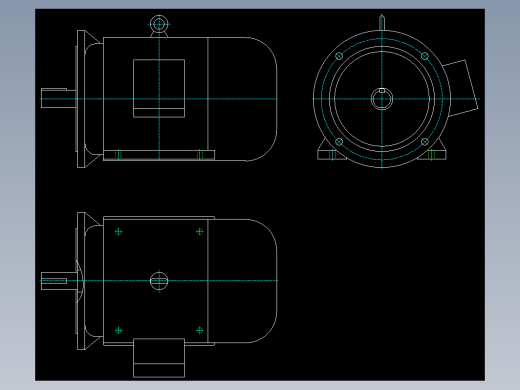Select the rounded fan cover in the side view

[x=242, y=99]
